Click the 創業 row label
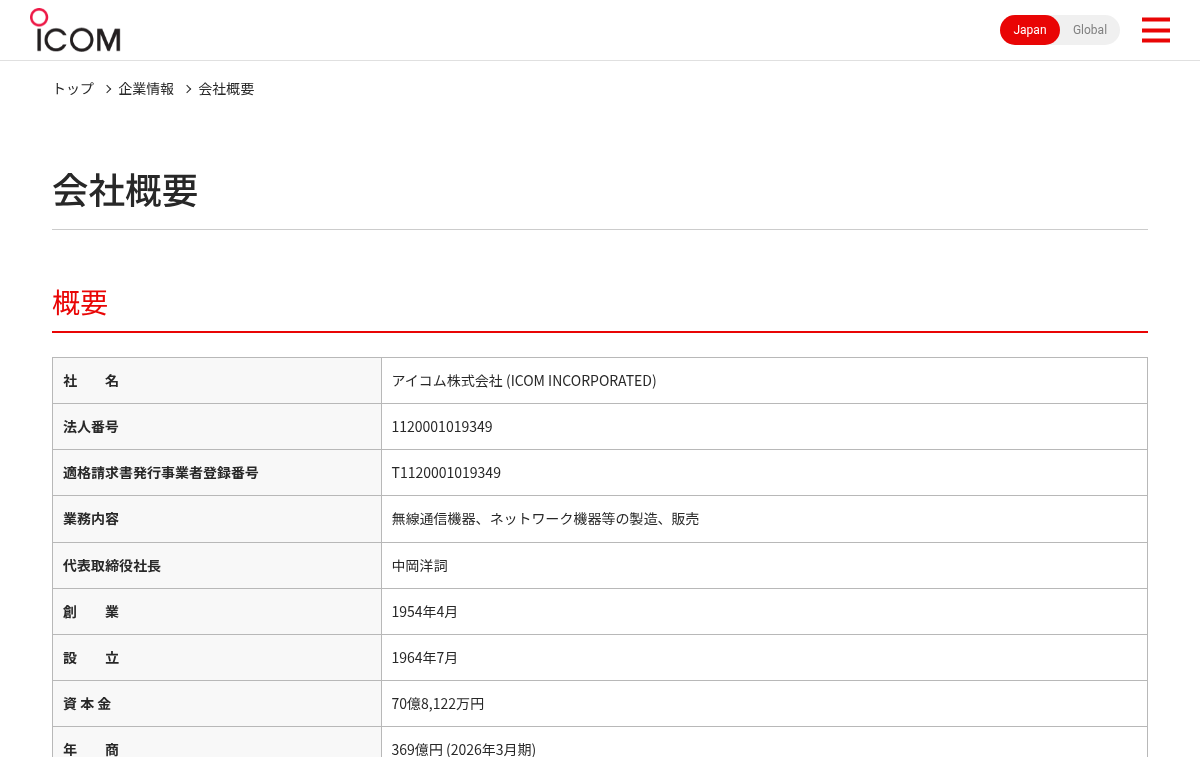 coord(91,612)
